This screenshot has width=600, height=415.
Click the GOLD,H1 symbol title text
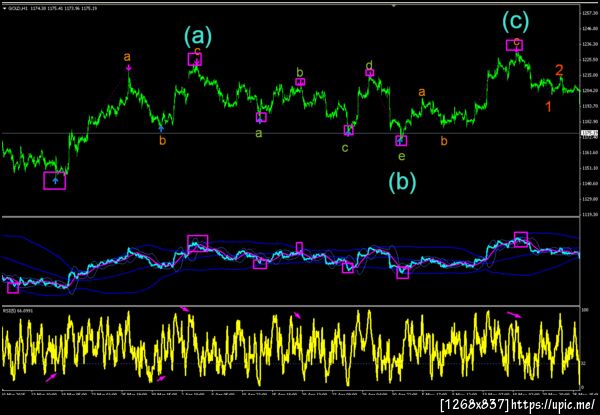click(17, 8)
